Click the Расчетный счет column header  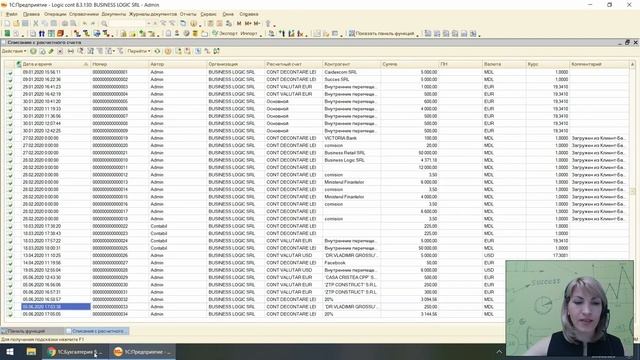click(x=293, y=64)
